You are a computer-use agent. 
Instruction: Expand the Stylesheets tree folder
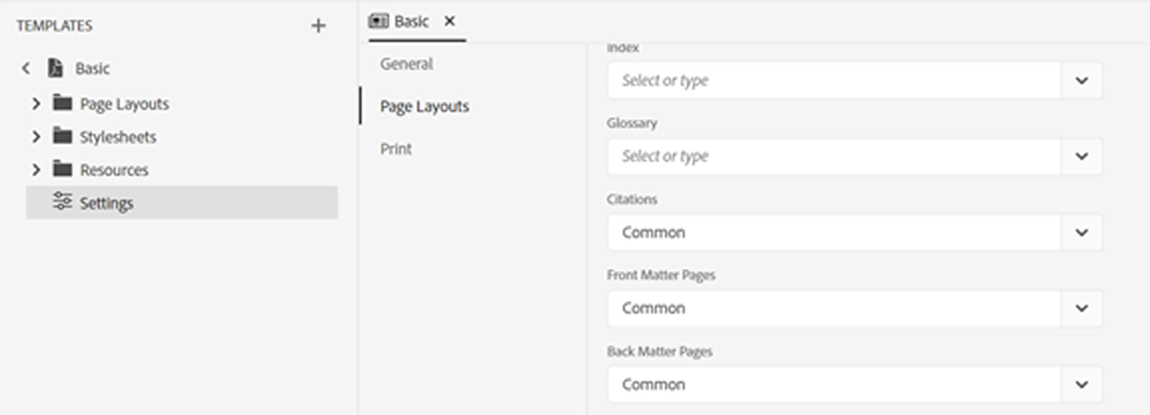coord(36,136)
